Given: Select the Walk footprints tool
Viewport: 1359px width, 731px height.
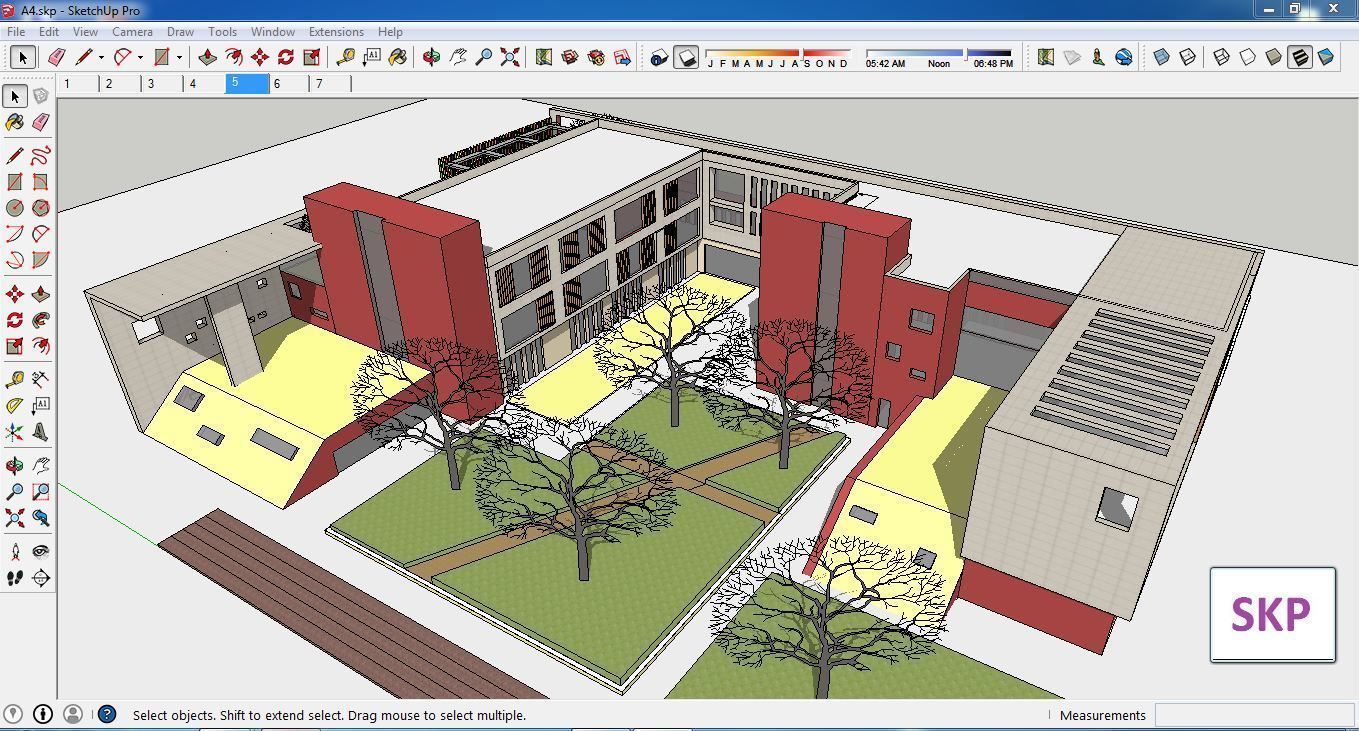Looking at the screenshot, I should [14, 577].
